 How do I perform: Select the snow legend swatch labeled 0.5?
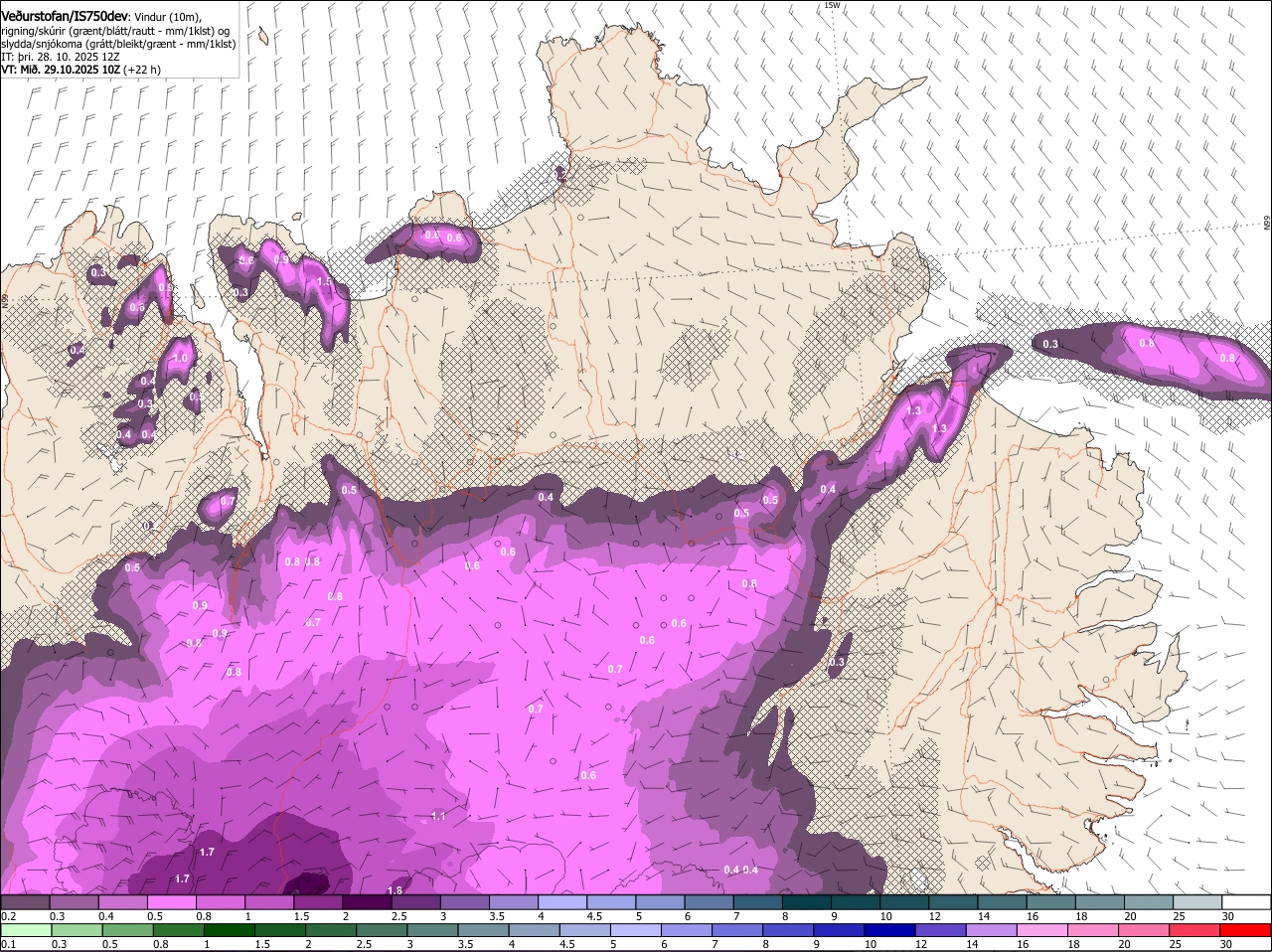[171, 901]
